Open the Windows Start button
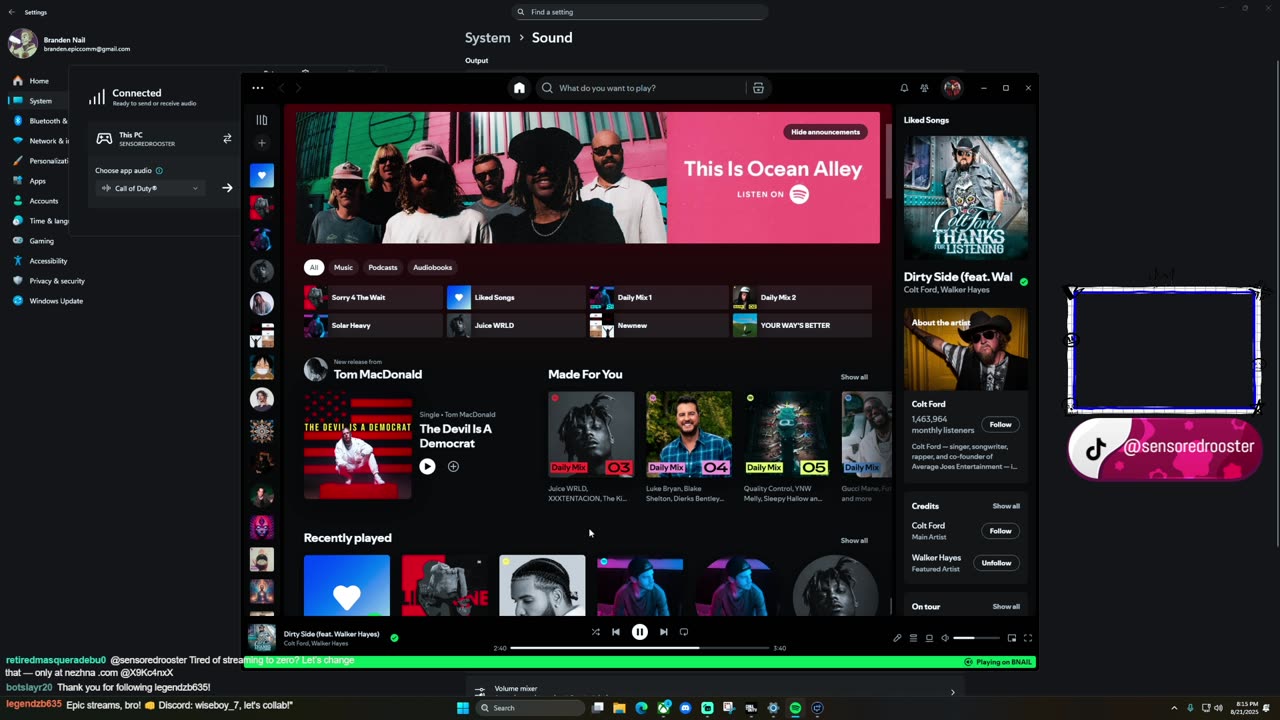This screenshot has height=720, width=1280. [462, 708]
